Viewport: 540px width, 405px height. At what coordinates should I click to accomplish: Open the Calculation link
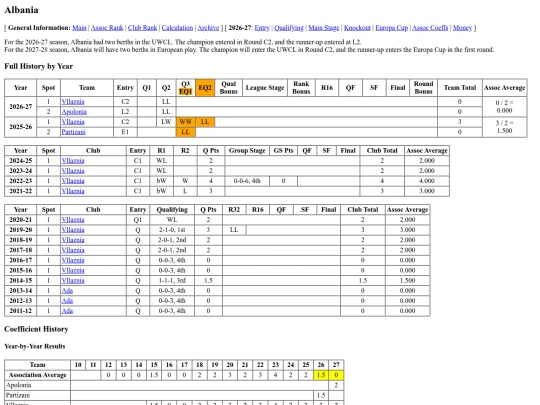[177, 28]
